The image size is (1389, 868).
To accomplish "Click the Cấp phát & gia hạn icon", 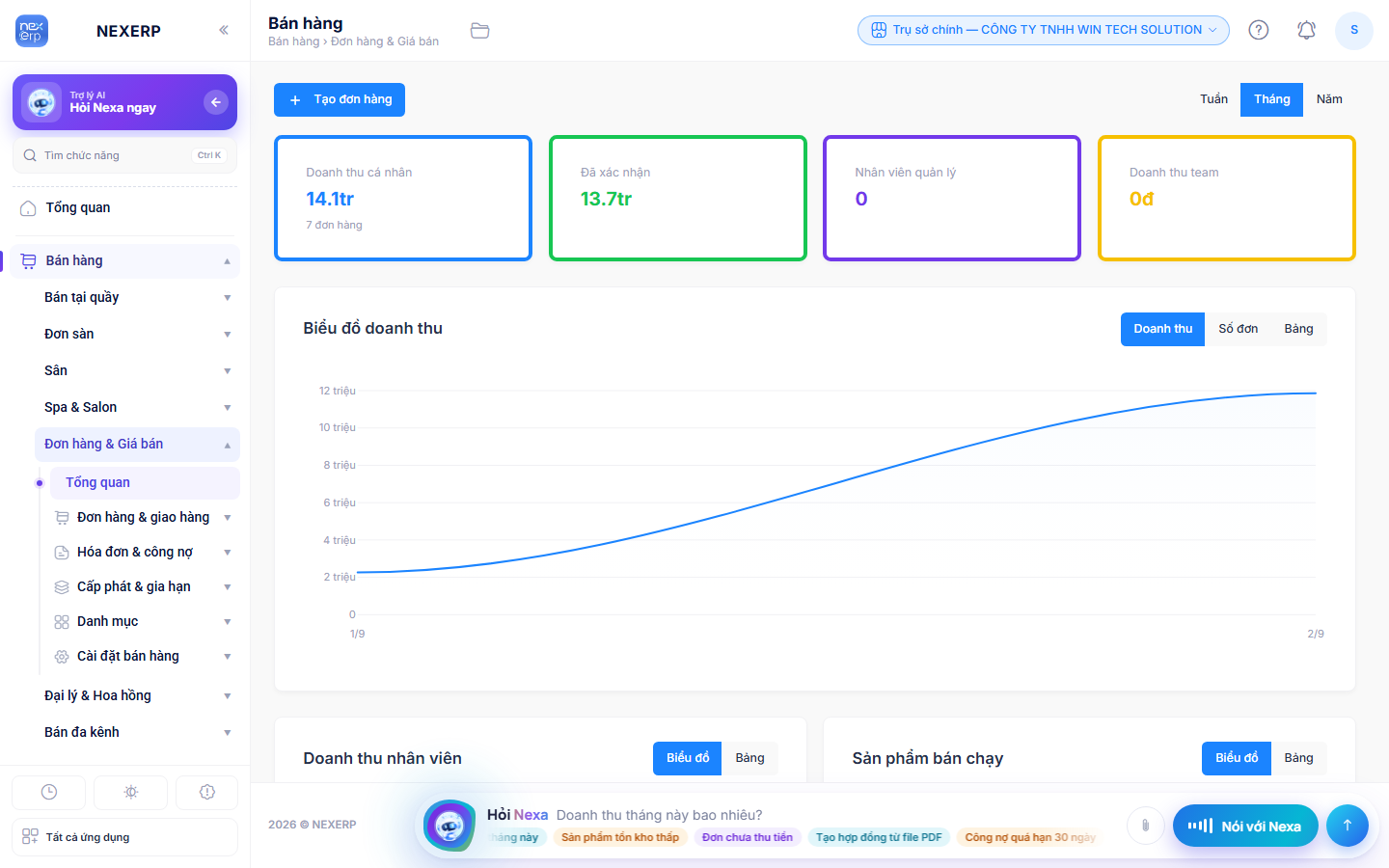I will click(x=62, y=587).
